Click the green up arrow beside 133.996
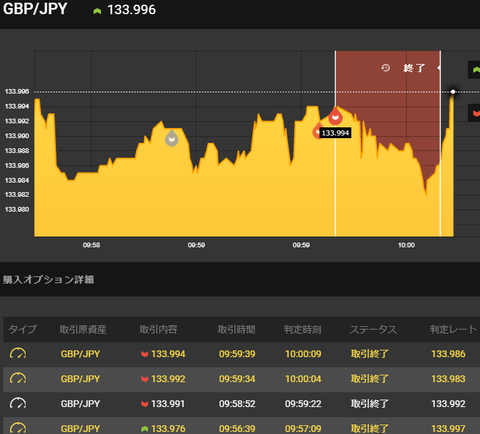The image size is (480, 434). click(x=97, y=11)
